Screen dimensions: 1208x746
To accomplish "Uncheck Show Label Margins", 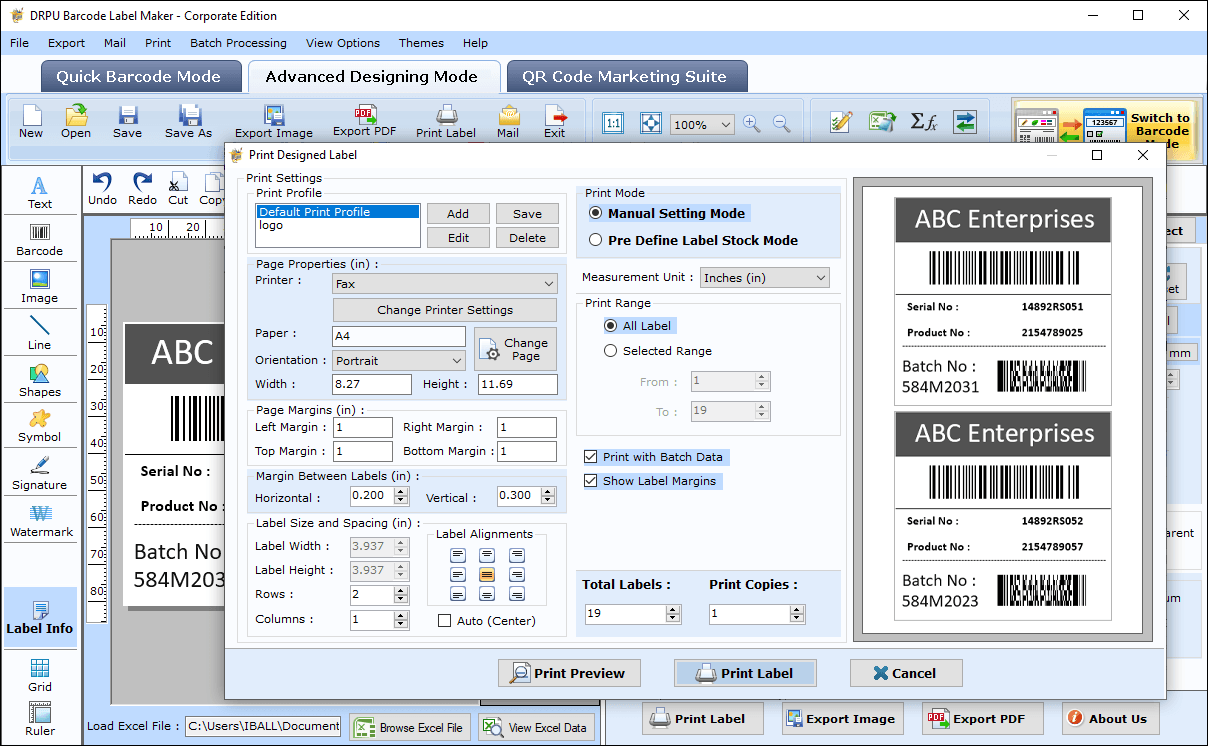I will click(x=591, y=481).
